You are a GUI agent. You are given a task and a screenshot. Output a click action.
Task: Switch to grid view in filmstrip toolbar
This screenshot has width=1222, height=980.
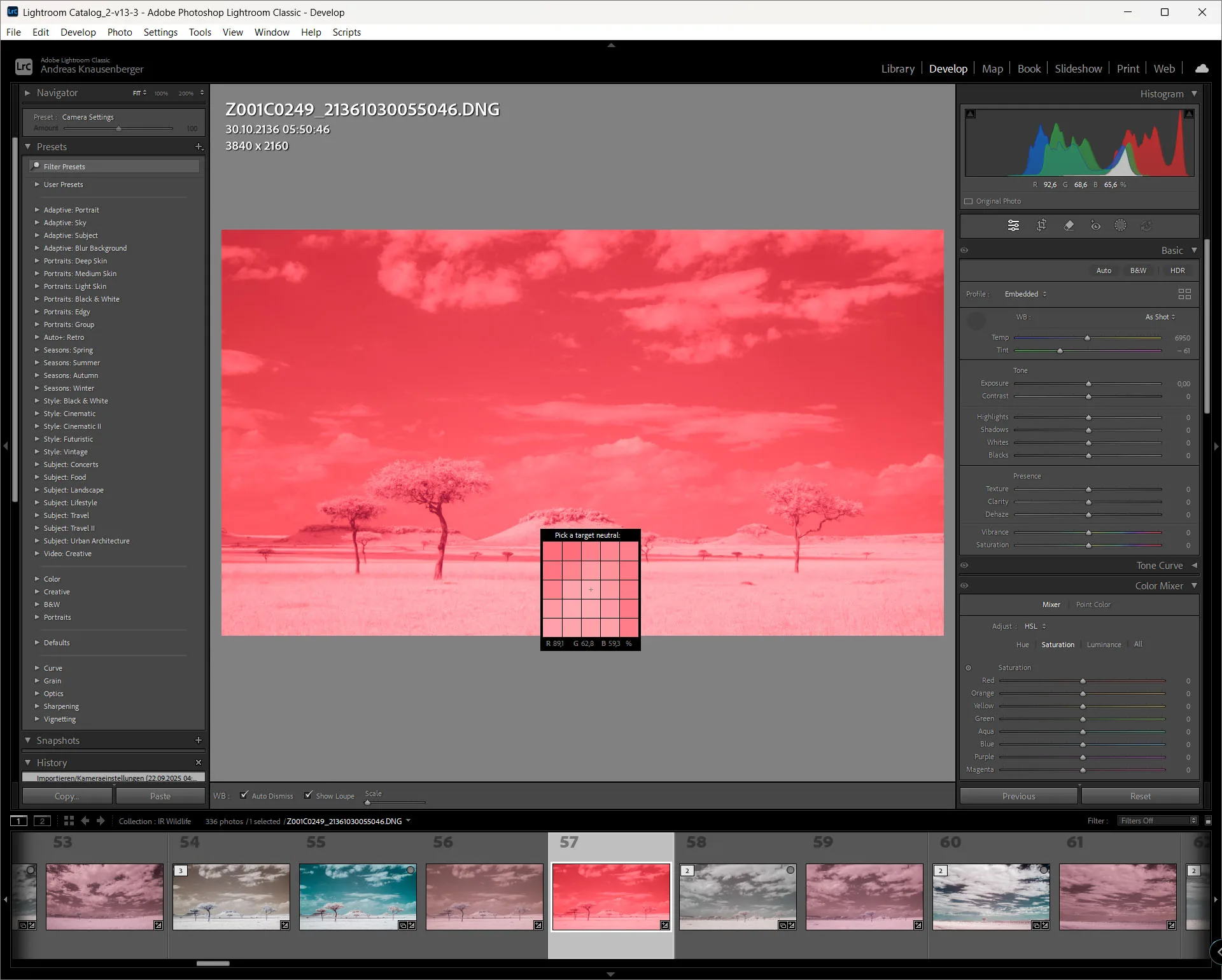click(69, 821)
